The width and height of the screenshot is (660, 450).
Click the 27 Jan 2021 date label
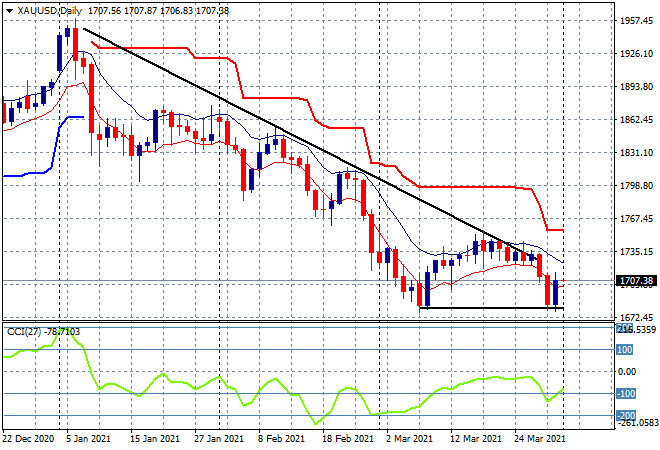pos(218,439)
